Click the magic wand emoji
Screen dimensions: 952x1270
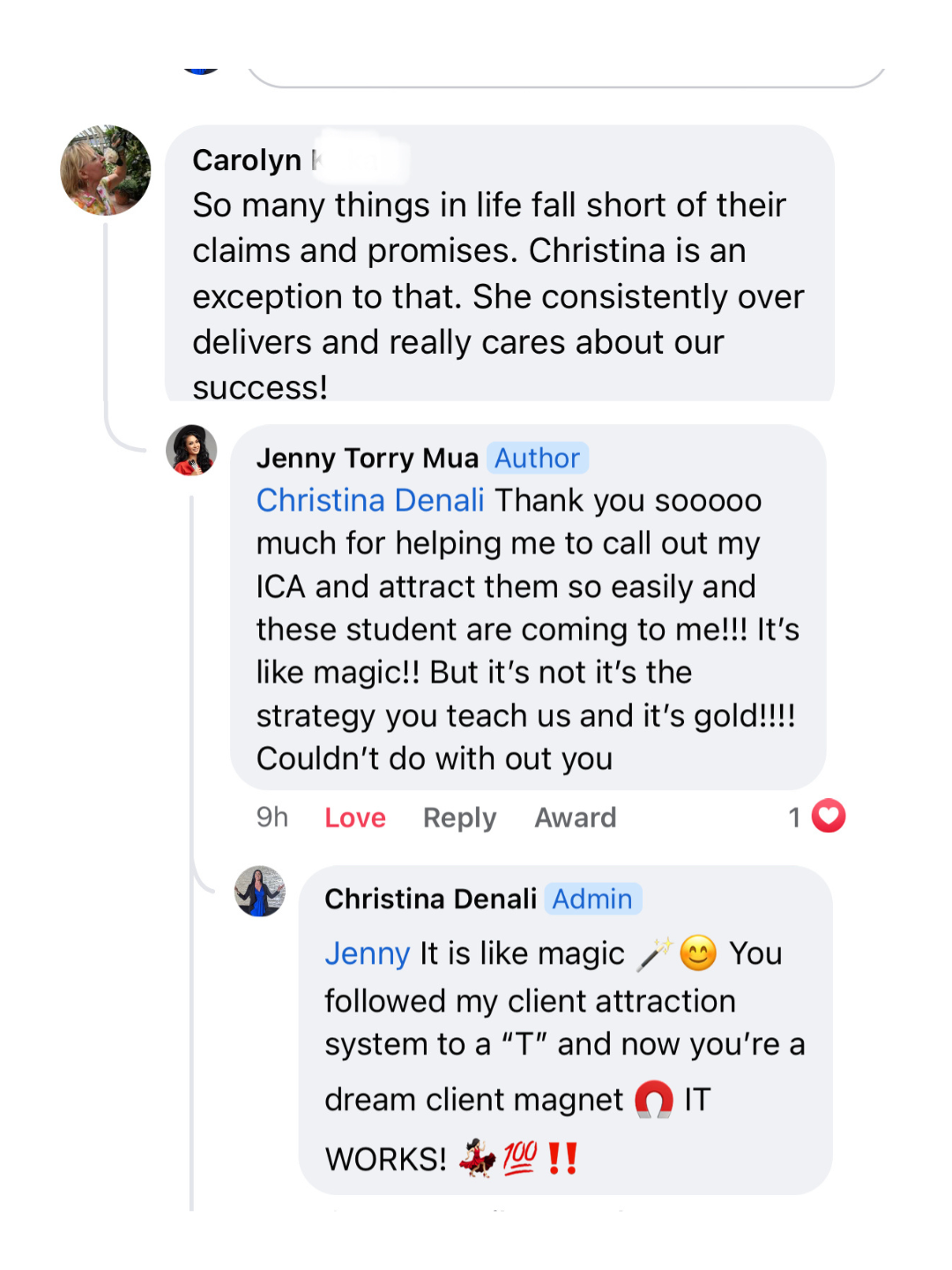click(655, 953)
